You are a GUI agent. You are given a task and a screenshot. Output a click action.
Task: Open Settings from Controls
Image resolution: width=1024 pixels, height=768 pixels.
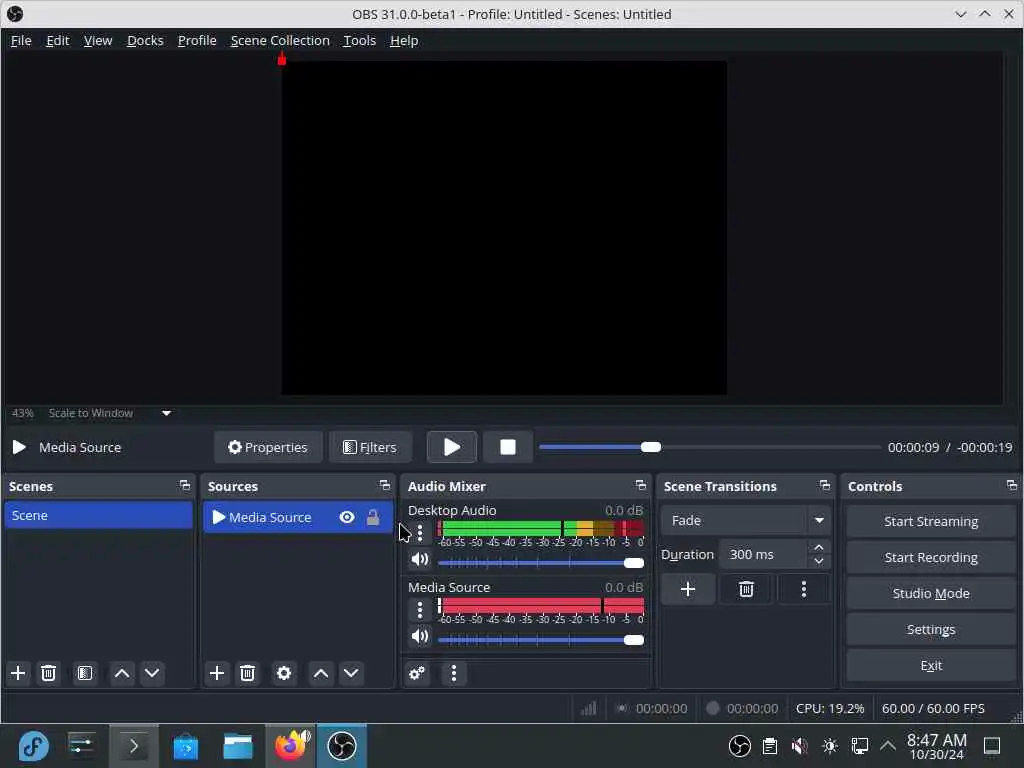[x=931, y=629]
